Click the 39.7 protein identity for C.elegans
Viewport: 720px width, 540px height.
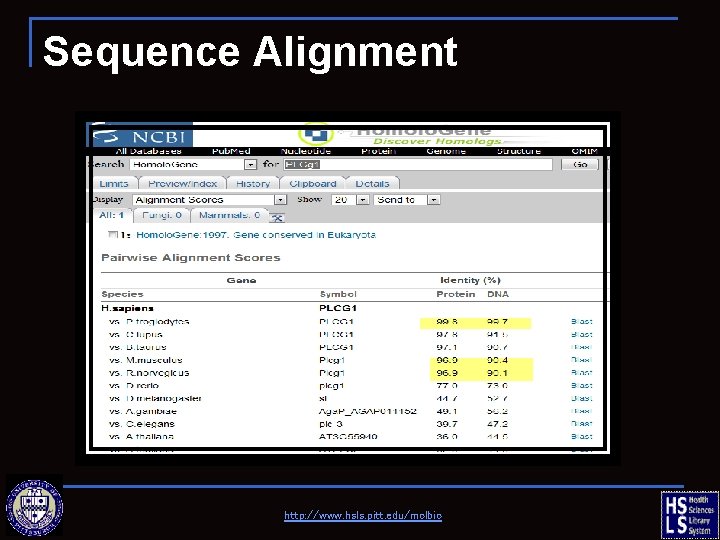[x=447, y=424]
